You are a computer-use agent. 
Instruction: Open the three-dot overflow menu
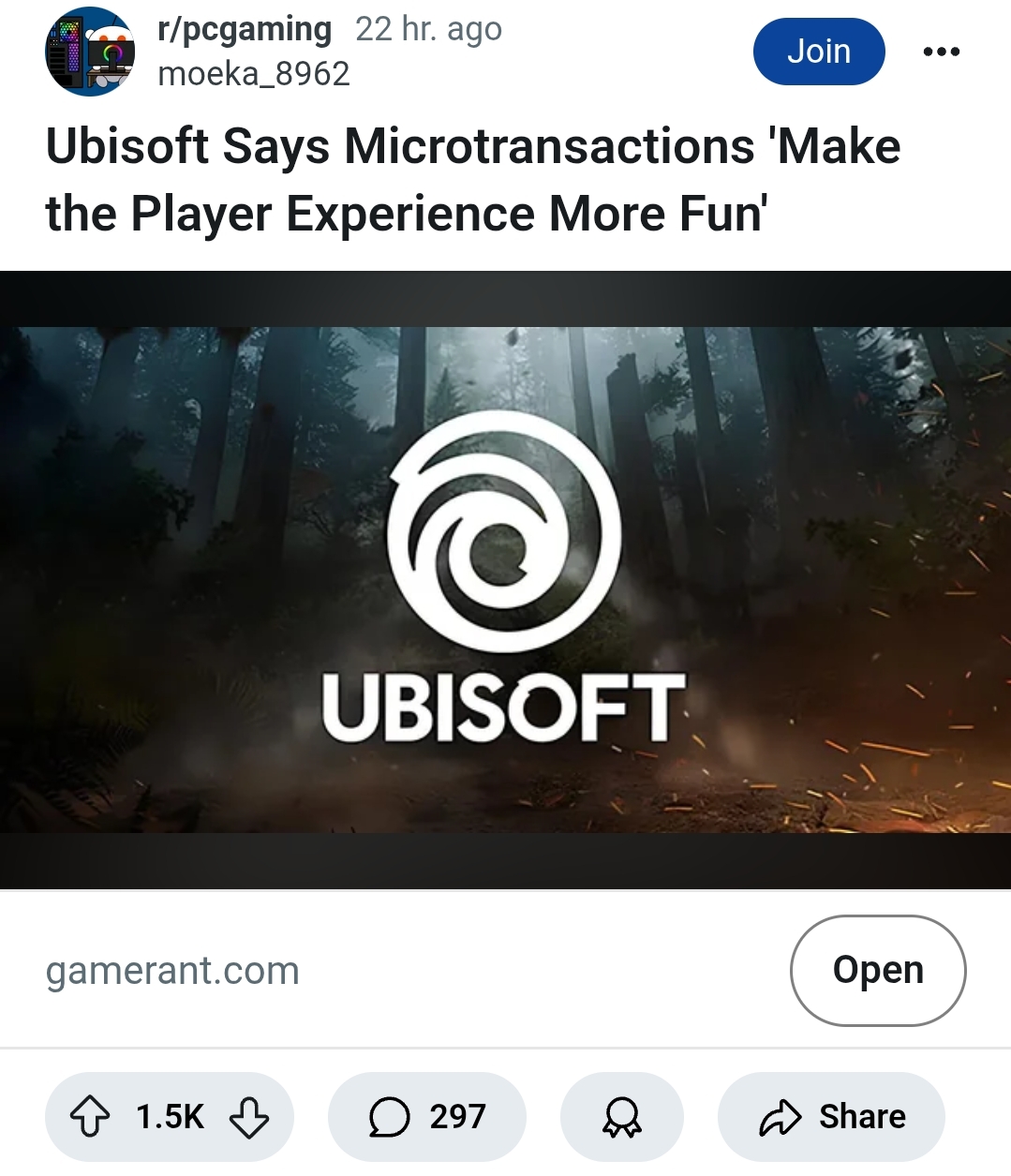[x=942, y=52]
